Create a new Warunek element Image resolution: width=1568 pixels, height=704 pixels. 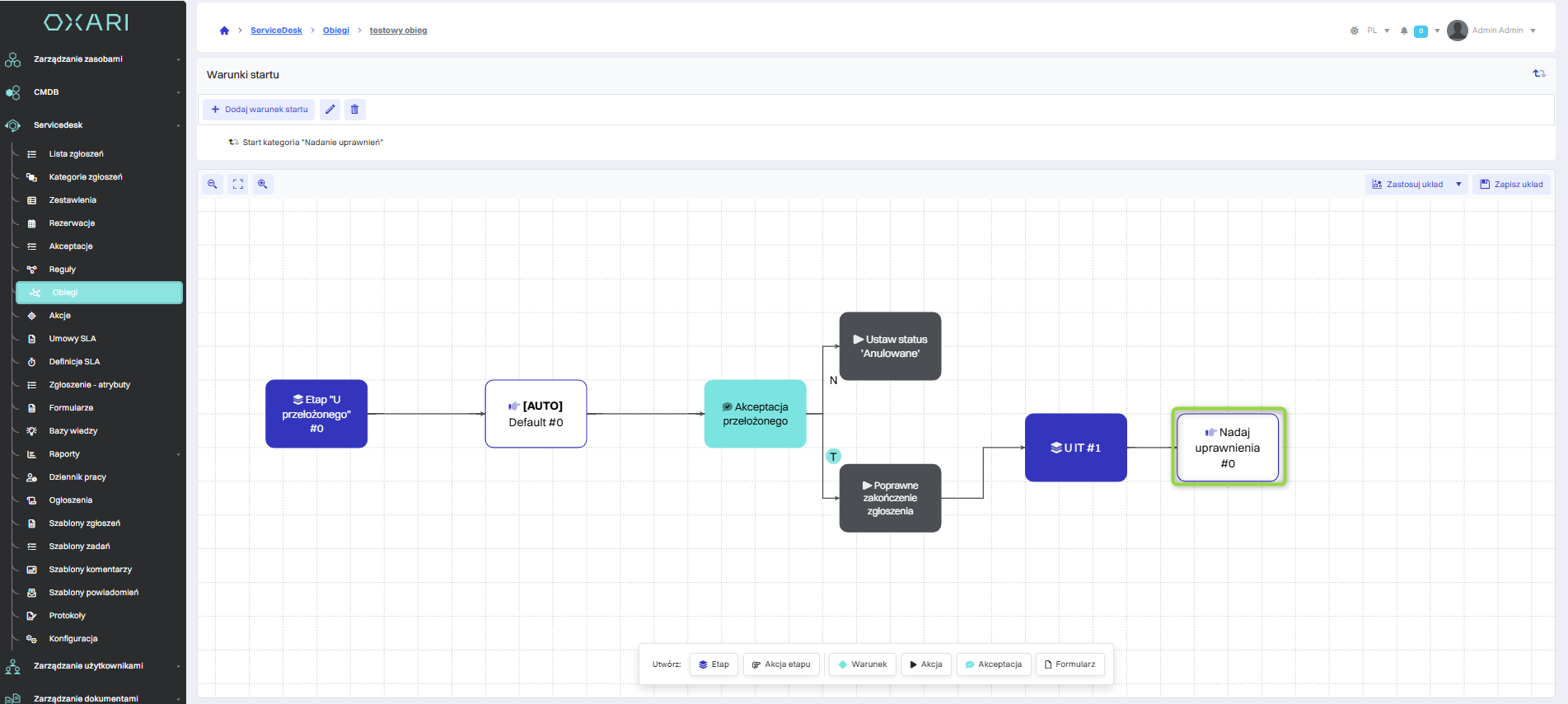coord(862,664)
